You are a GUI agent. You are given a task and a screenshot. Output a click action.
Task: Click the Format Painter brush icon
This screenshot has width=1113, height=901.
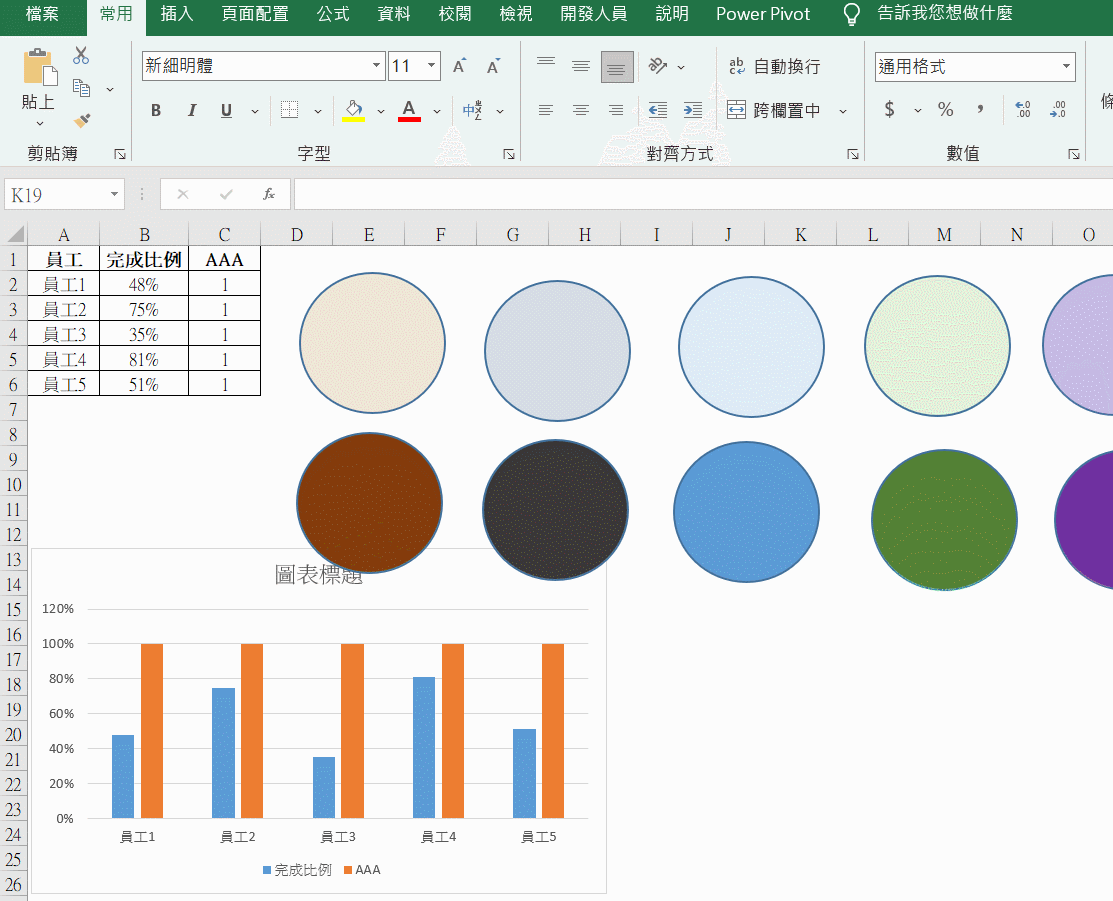coord(82,121)
